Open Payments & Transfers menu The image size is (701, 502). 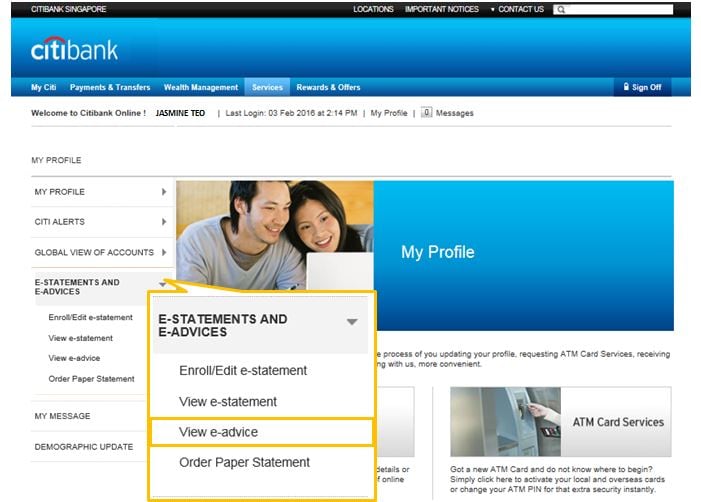click(x=110, y=87)
